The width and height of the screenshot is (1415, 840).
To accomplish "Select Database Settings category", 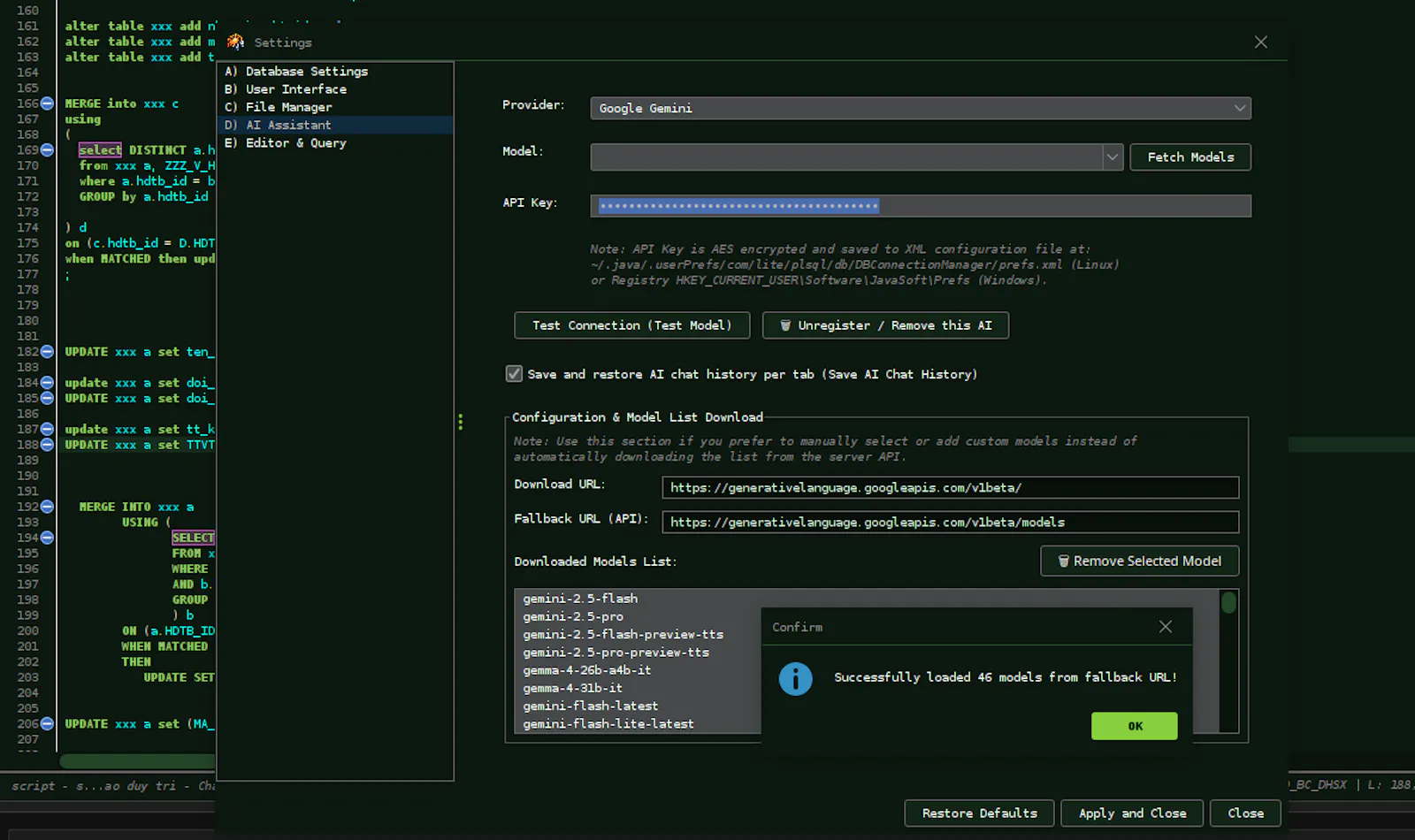I will pyautogui.click(x=335, y=72).
